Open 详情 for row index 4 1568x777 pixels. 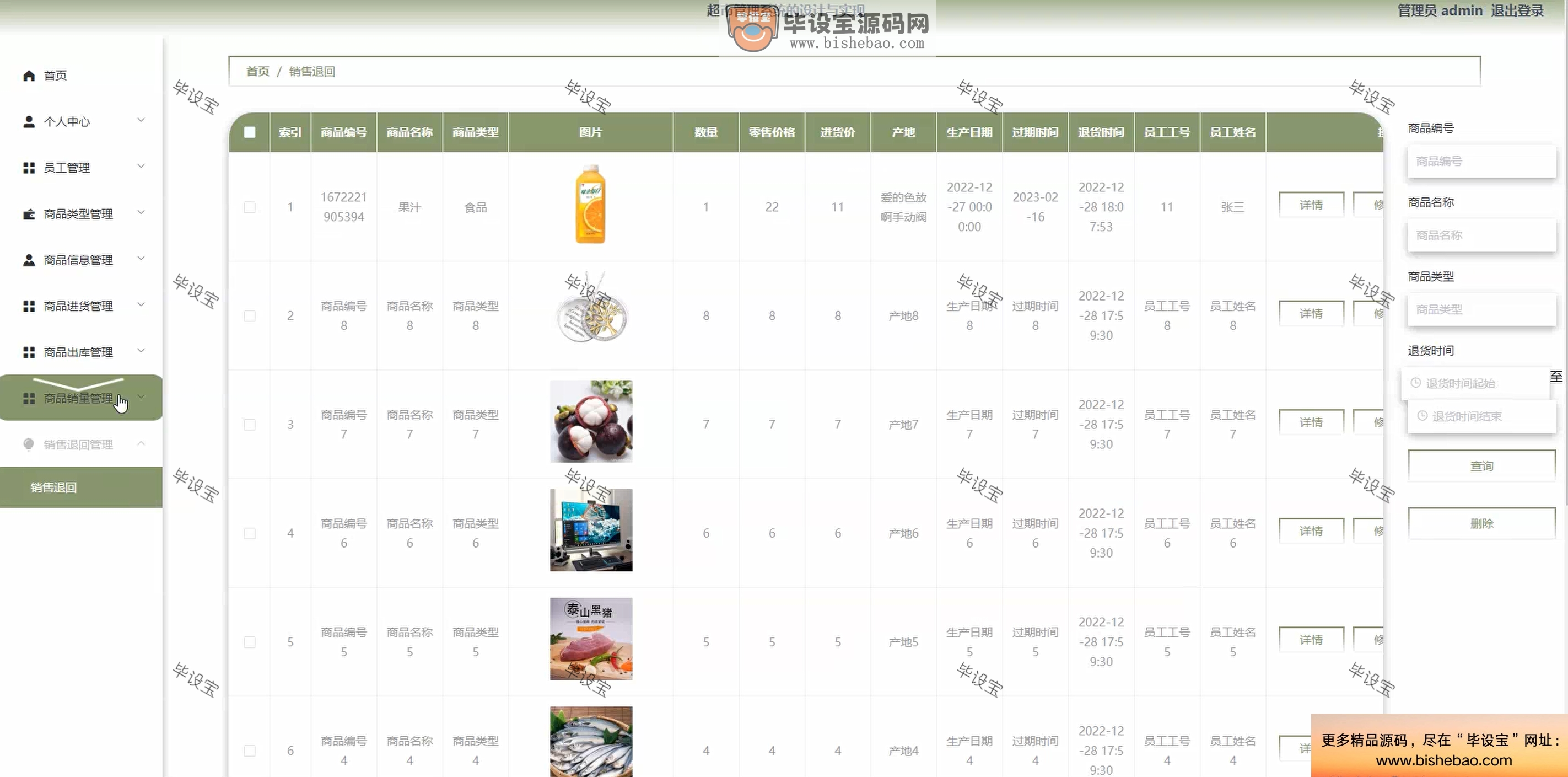point(1311,531)
